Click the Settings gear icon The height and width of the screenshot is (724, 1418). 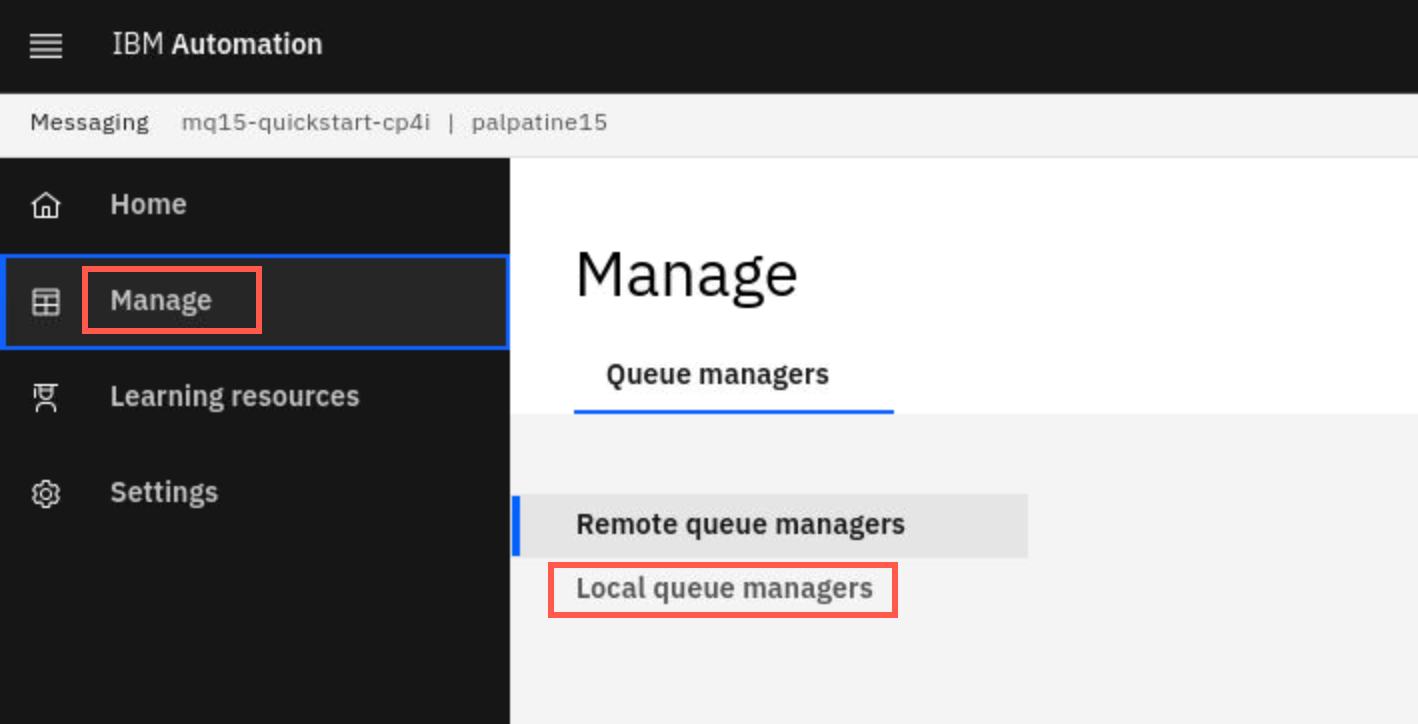(x=46, y=493)
